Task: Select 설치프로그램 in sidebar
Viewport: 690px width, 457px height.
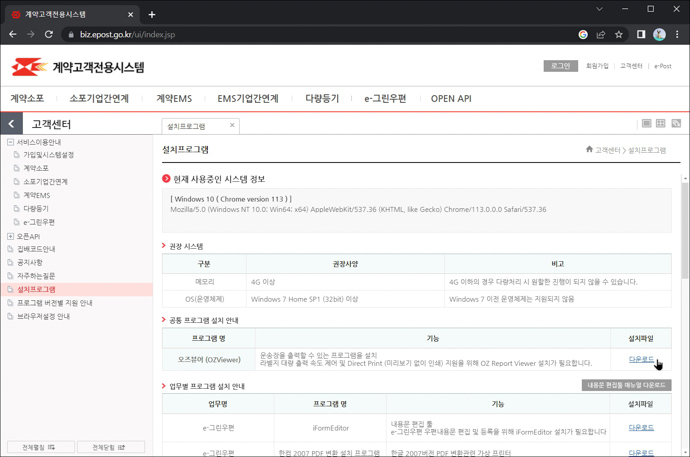Action: (36, 289)
